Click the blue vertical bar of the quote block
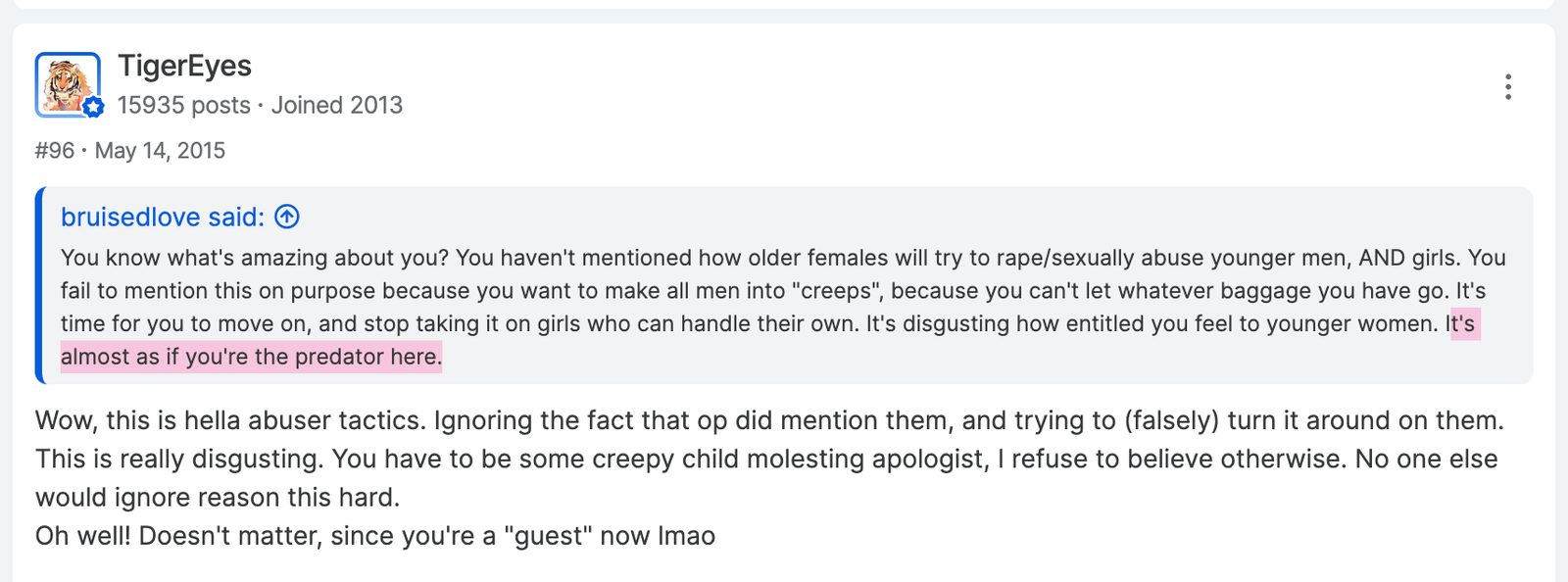 point(39,285)
